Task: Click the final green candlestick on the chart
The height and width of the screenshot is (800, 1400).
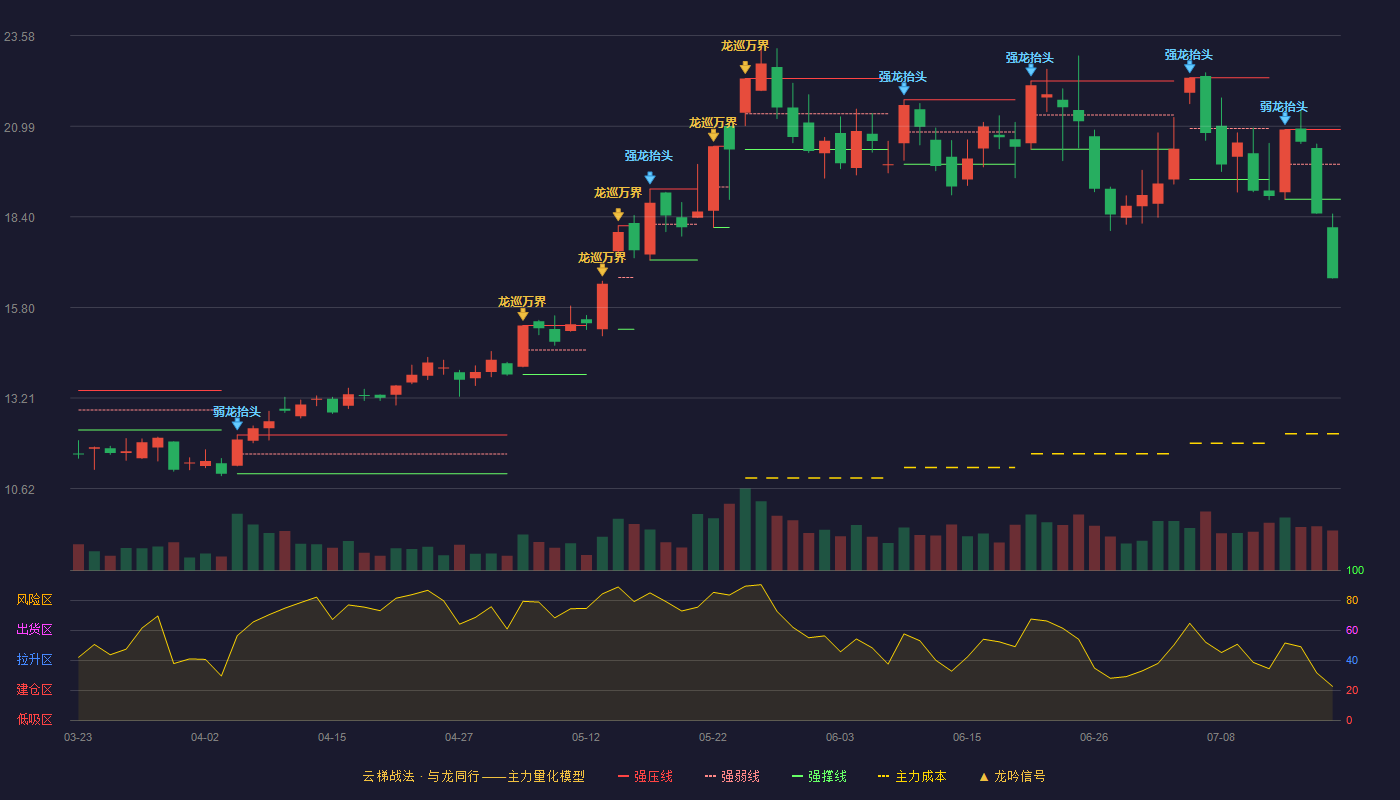Action: [x=1332, y=252]
